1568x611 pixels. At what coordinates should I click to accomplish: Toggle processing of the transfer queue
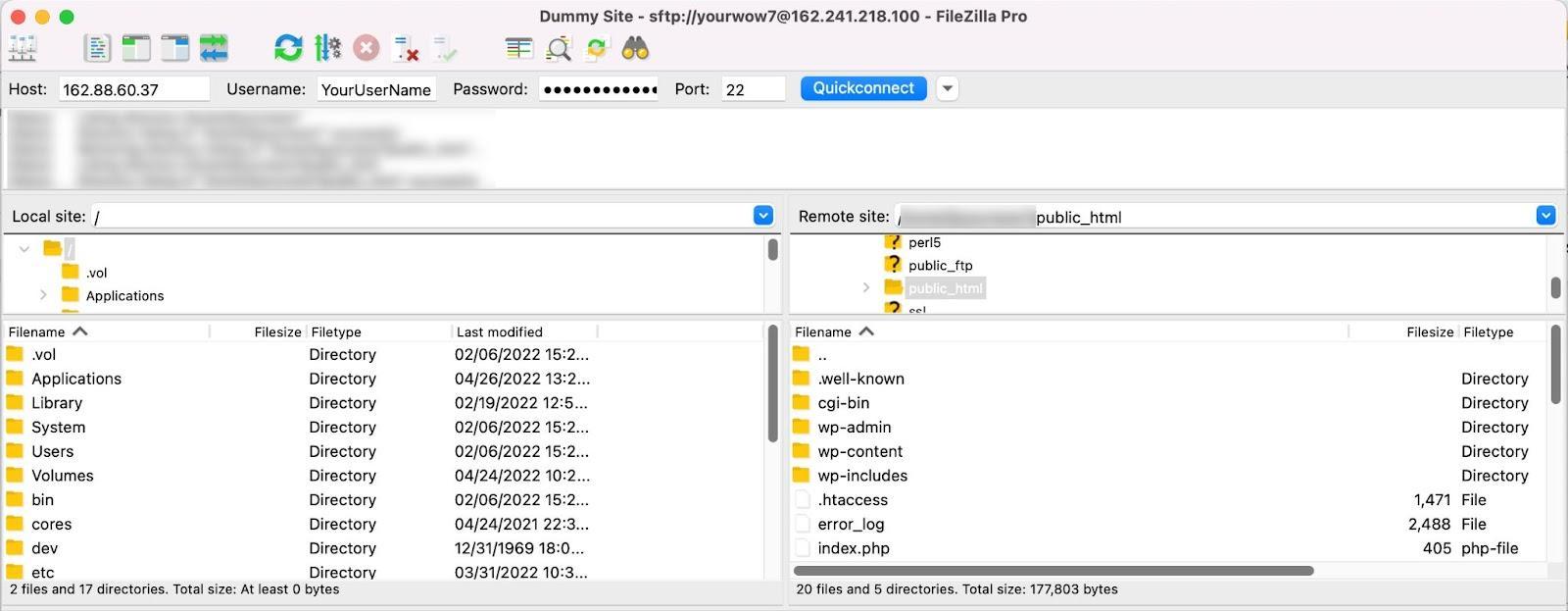coord(327,48)
